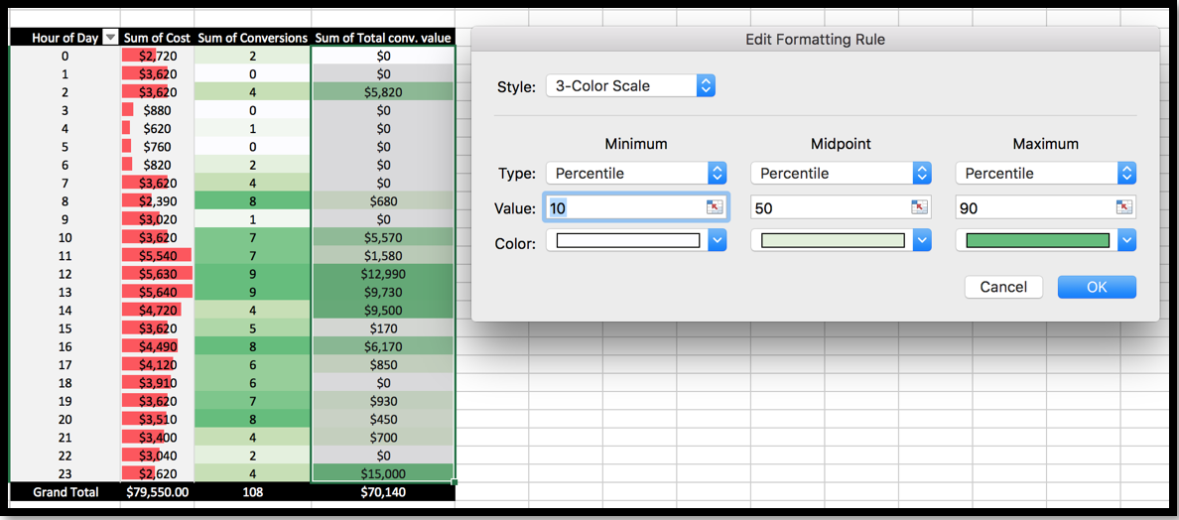Screen dimensions: 1179x520
Task: Click the conversions cell with value 5
Action: point(253,328)
